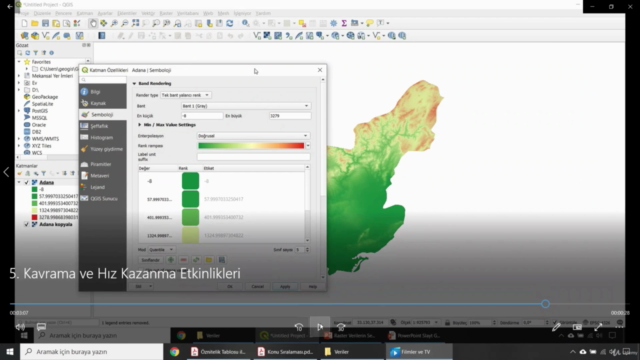Screen dimensions: 640x360
Task: Open the Vektör menu
Action: coord(148,13)
